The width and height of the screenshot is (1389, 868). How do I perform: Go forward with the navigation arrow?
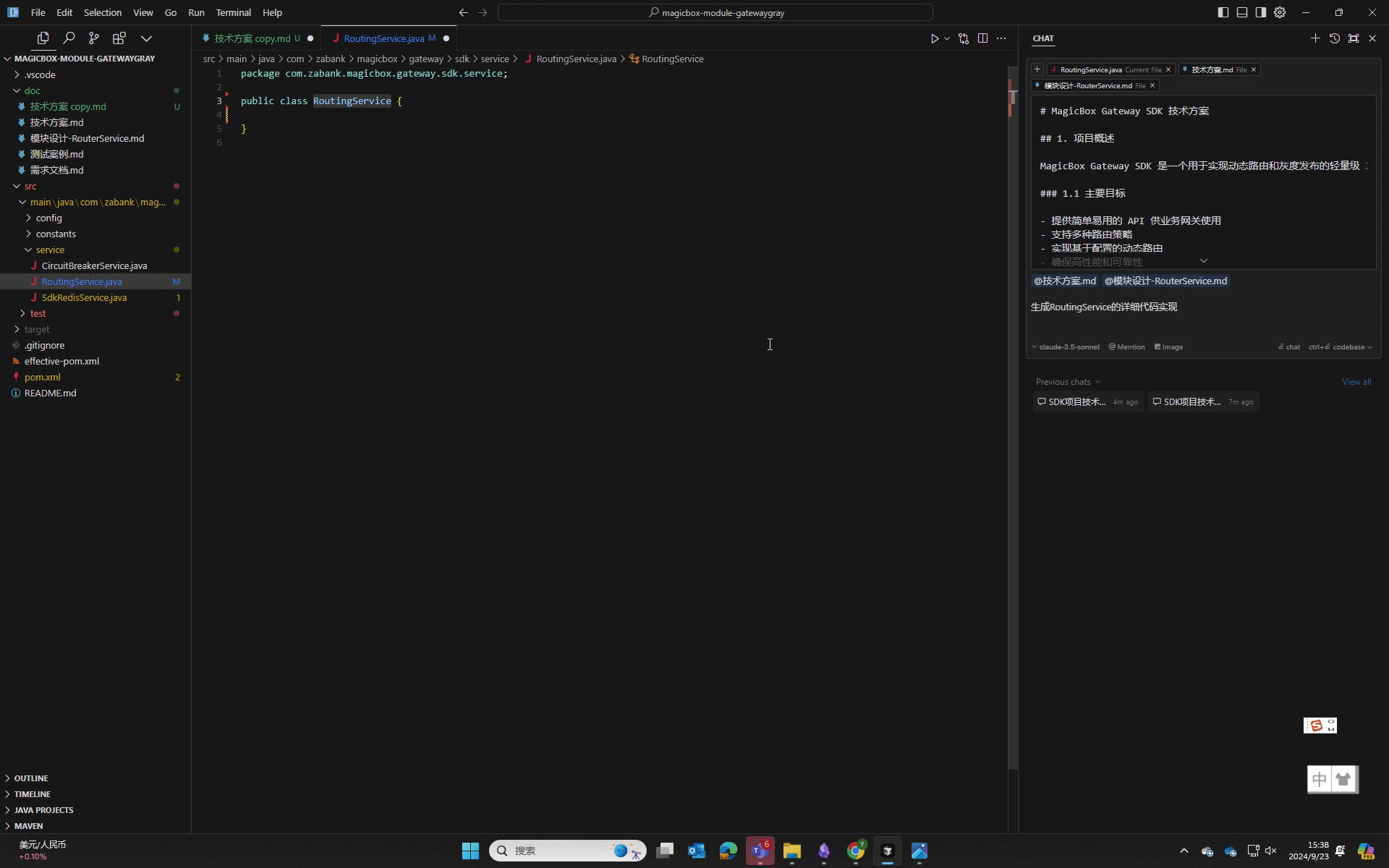pyautogui.click(x=483, y=12)
